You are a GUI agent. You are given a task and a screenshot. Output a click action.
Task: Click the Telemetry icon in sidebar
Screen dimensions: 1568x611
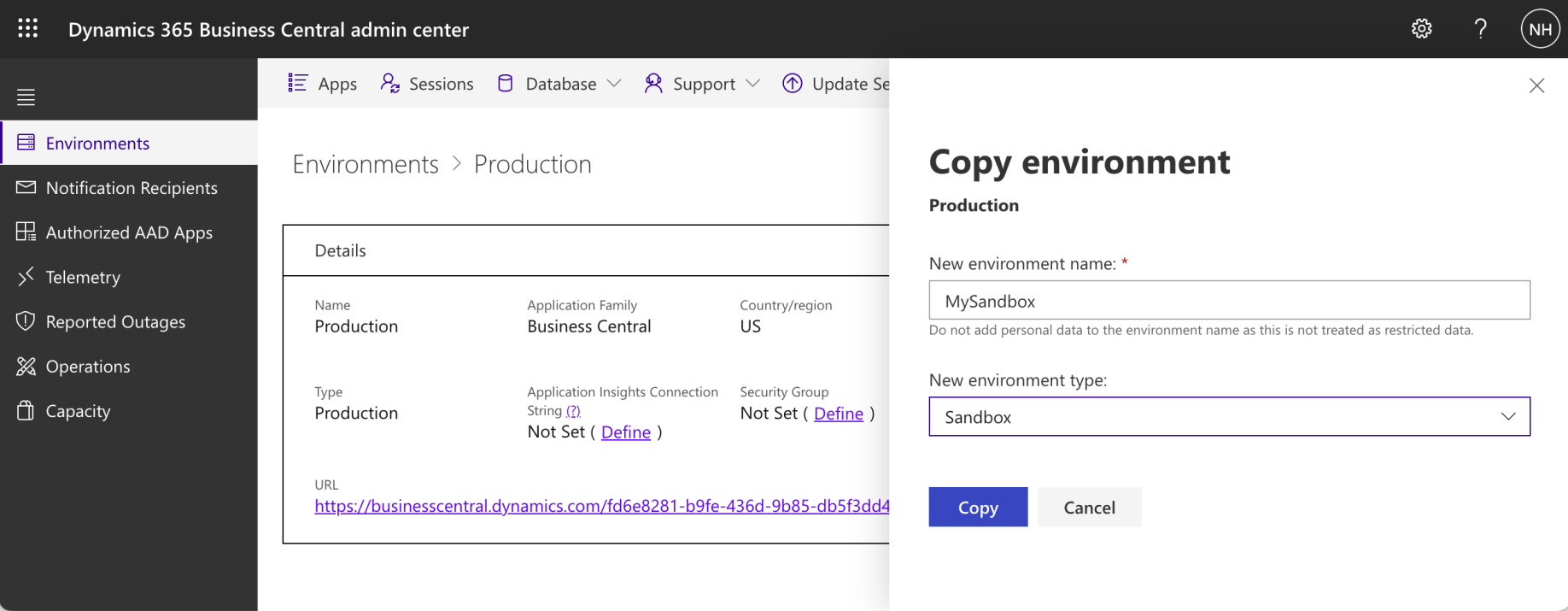click(26, 276)
